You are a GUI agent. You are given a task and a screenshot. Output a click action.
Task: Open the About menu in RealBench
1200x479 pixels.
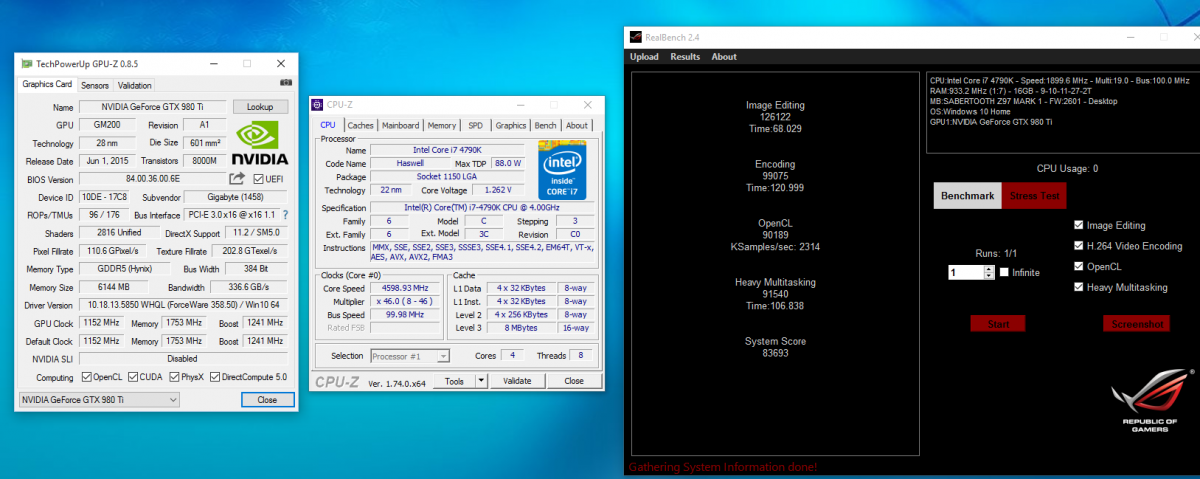tap(724, 57)
